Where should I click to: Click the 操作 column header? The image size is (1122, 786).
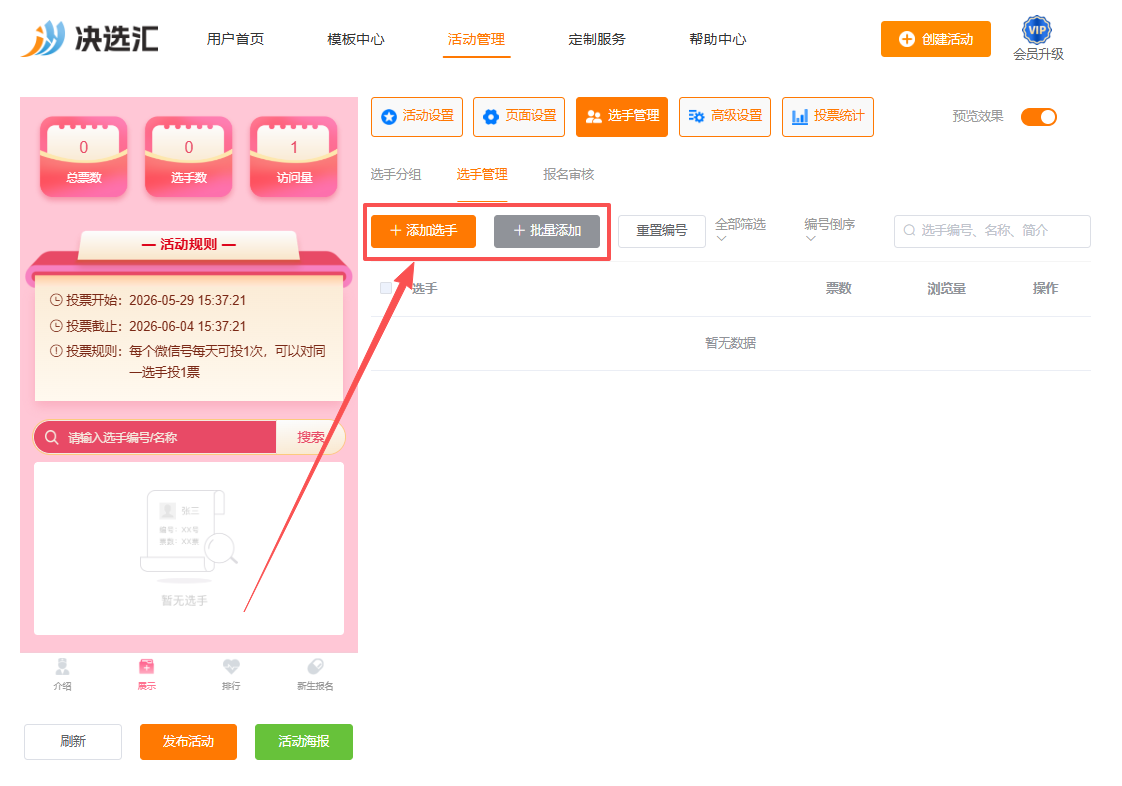(x=1045, y=288)
